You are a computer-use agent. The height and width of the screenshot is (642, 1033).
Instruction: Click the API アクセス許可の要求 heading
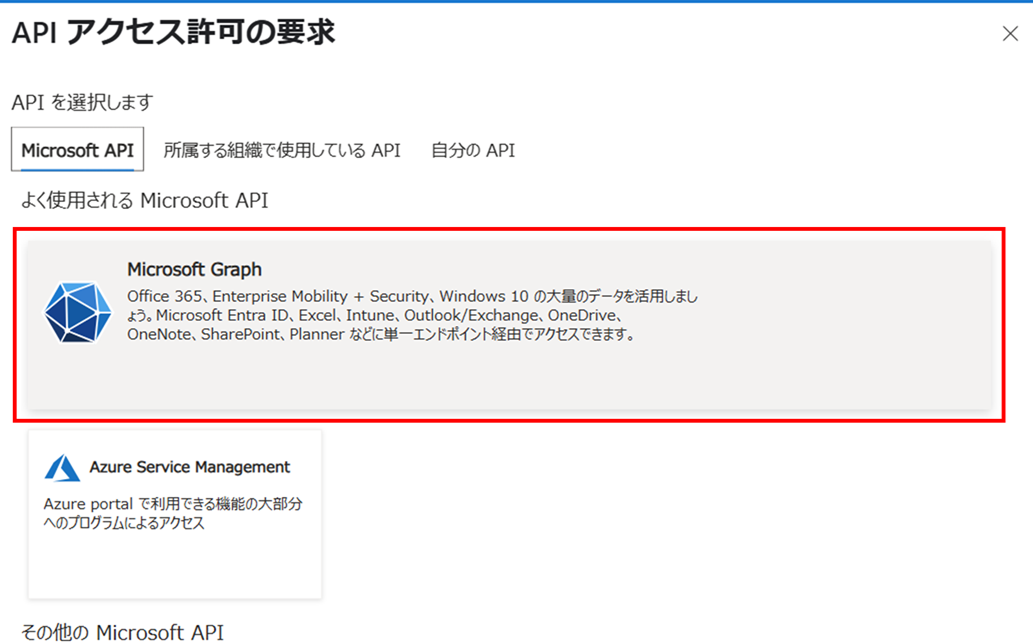pyautogui.click(x=174, y=32)
